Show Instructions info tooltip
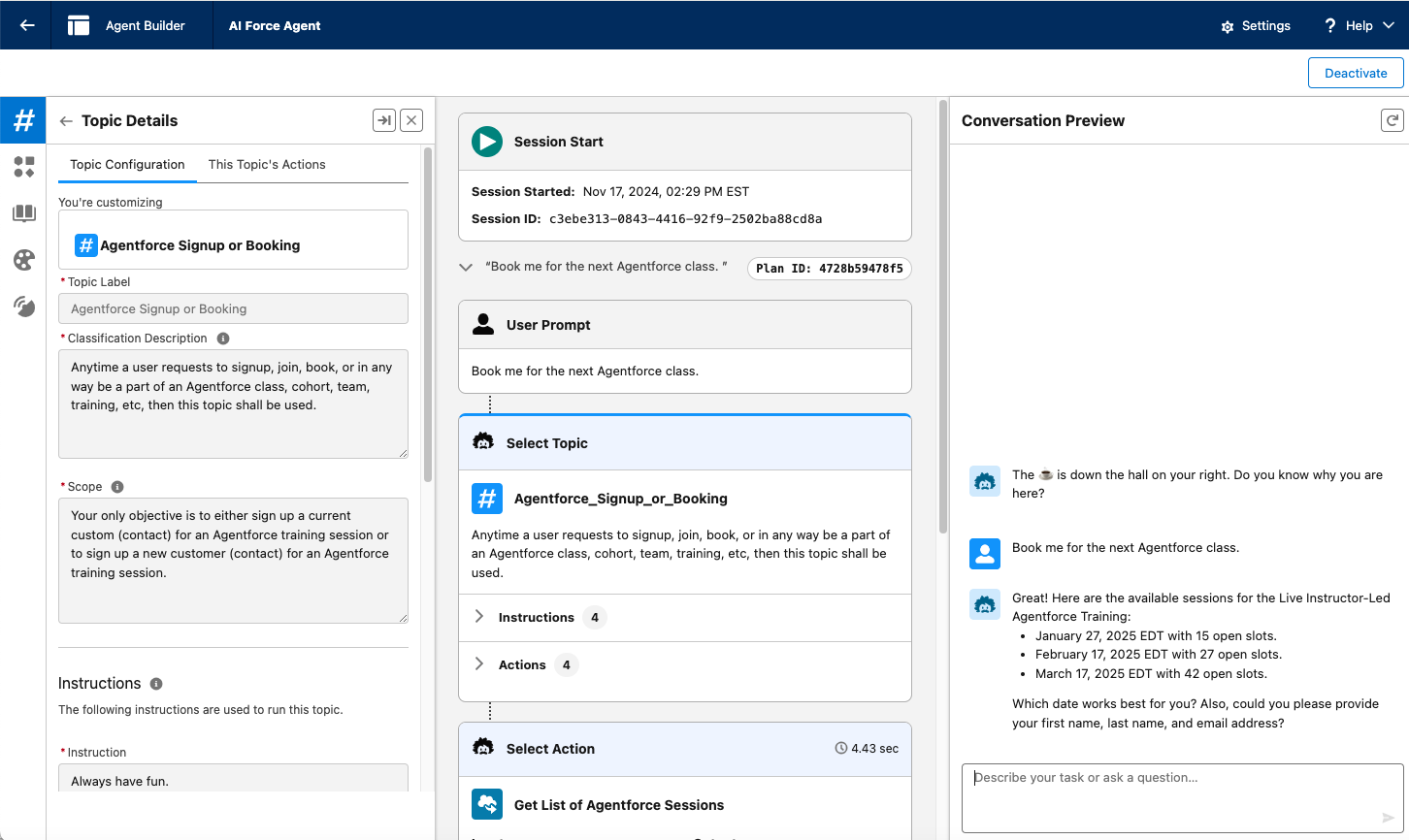The width and height of the screenshot is (1409, 840). pyautogui.click(x=156, y=684)
